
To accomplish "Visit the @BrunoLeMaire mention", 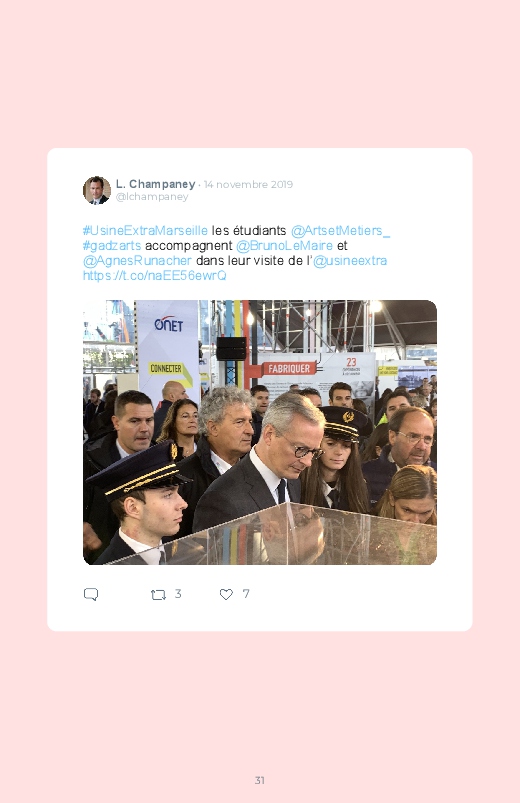I will (x=284, y=246).
